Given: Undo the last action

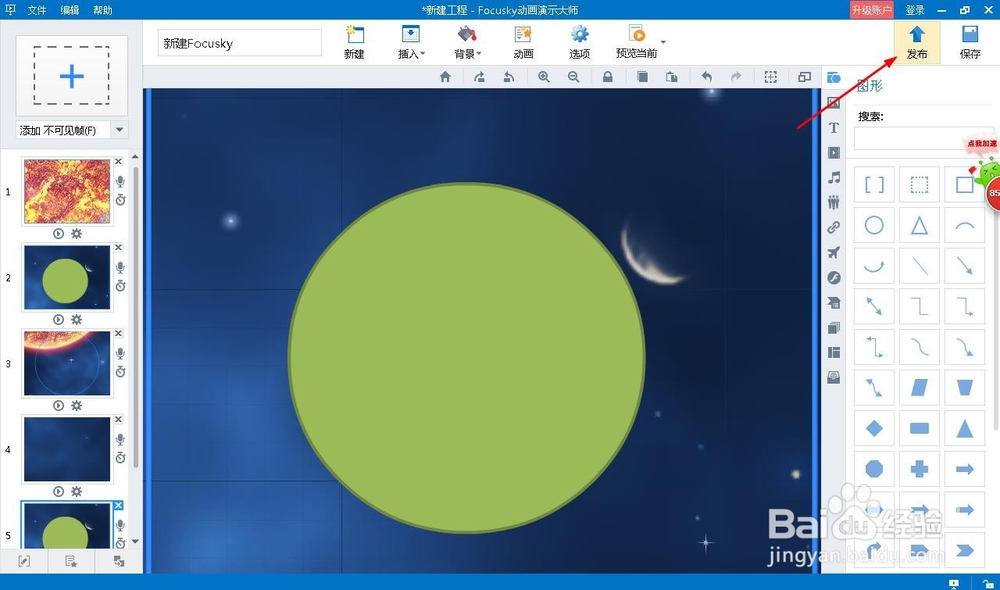Looking at the screenshot, I should [x=707, y=77].
